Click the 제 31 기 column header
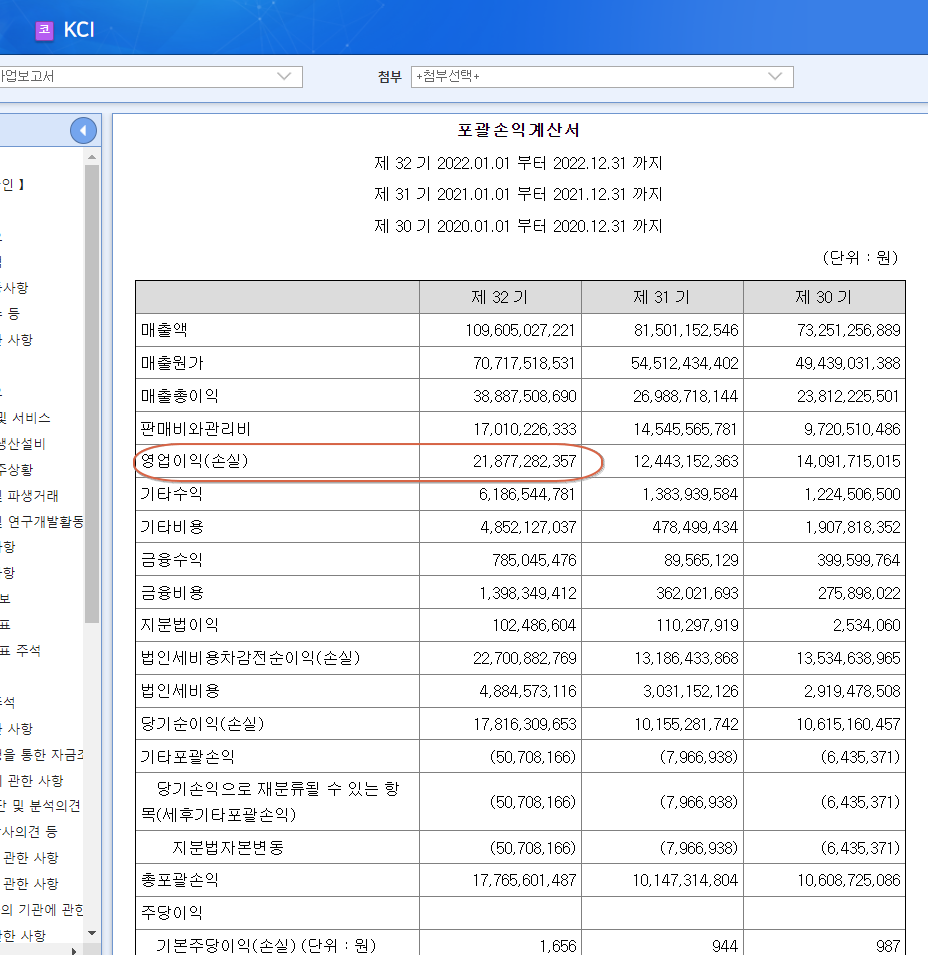 pyautogui.click(x=662, y=297)
